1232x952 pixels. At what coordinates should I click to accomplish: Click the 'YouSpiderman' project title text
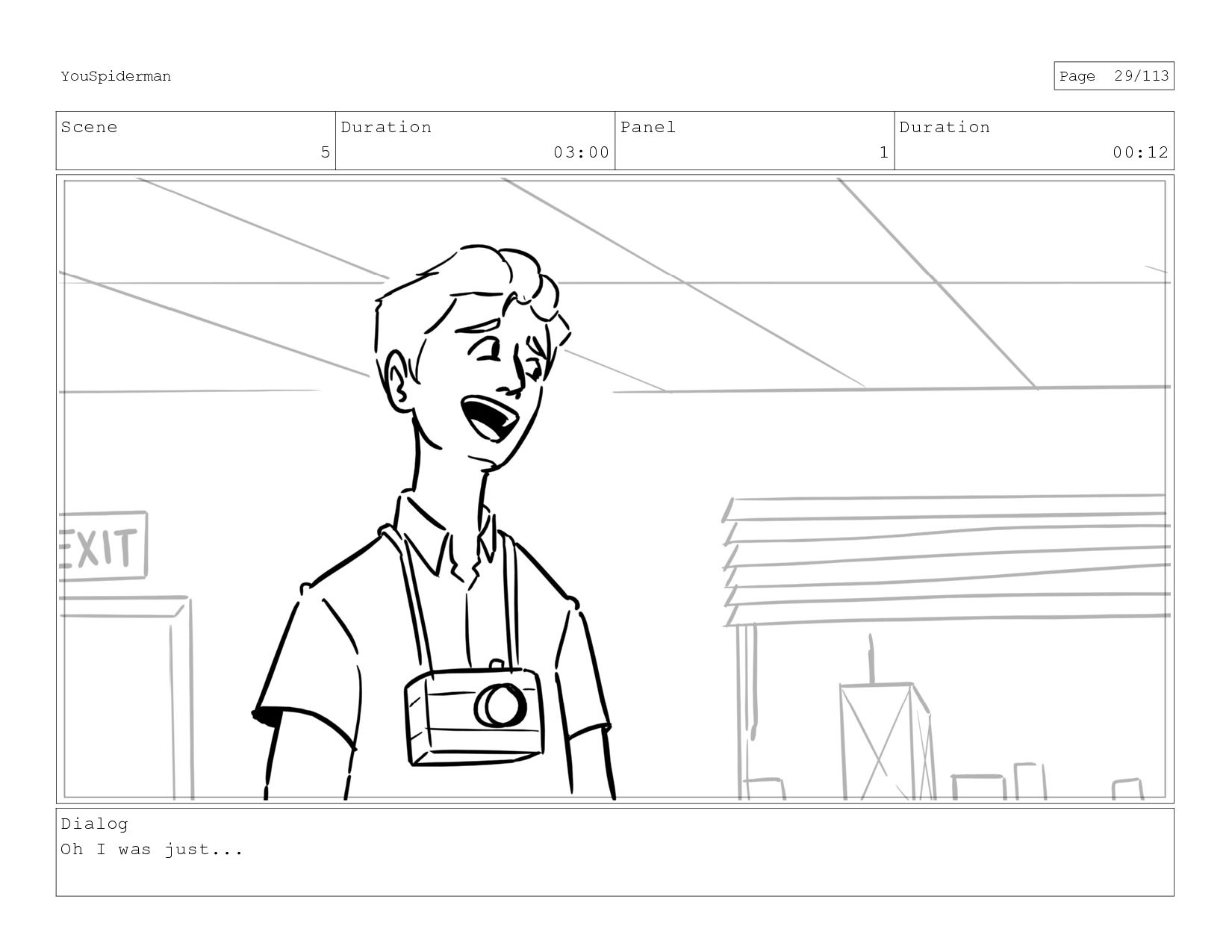click(x=116, y=76)
